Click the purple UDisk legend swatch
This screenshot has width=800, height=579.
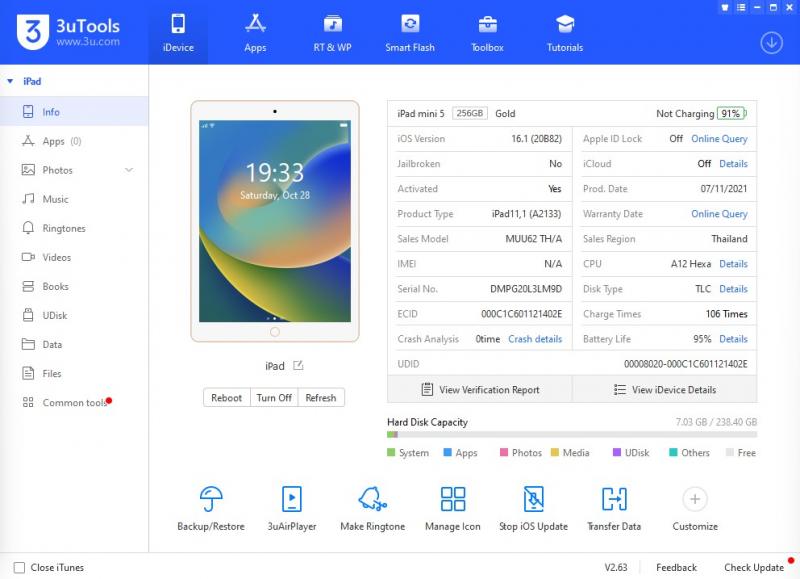tap(616, 452)
